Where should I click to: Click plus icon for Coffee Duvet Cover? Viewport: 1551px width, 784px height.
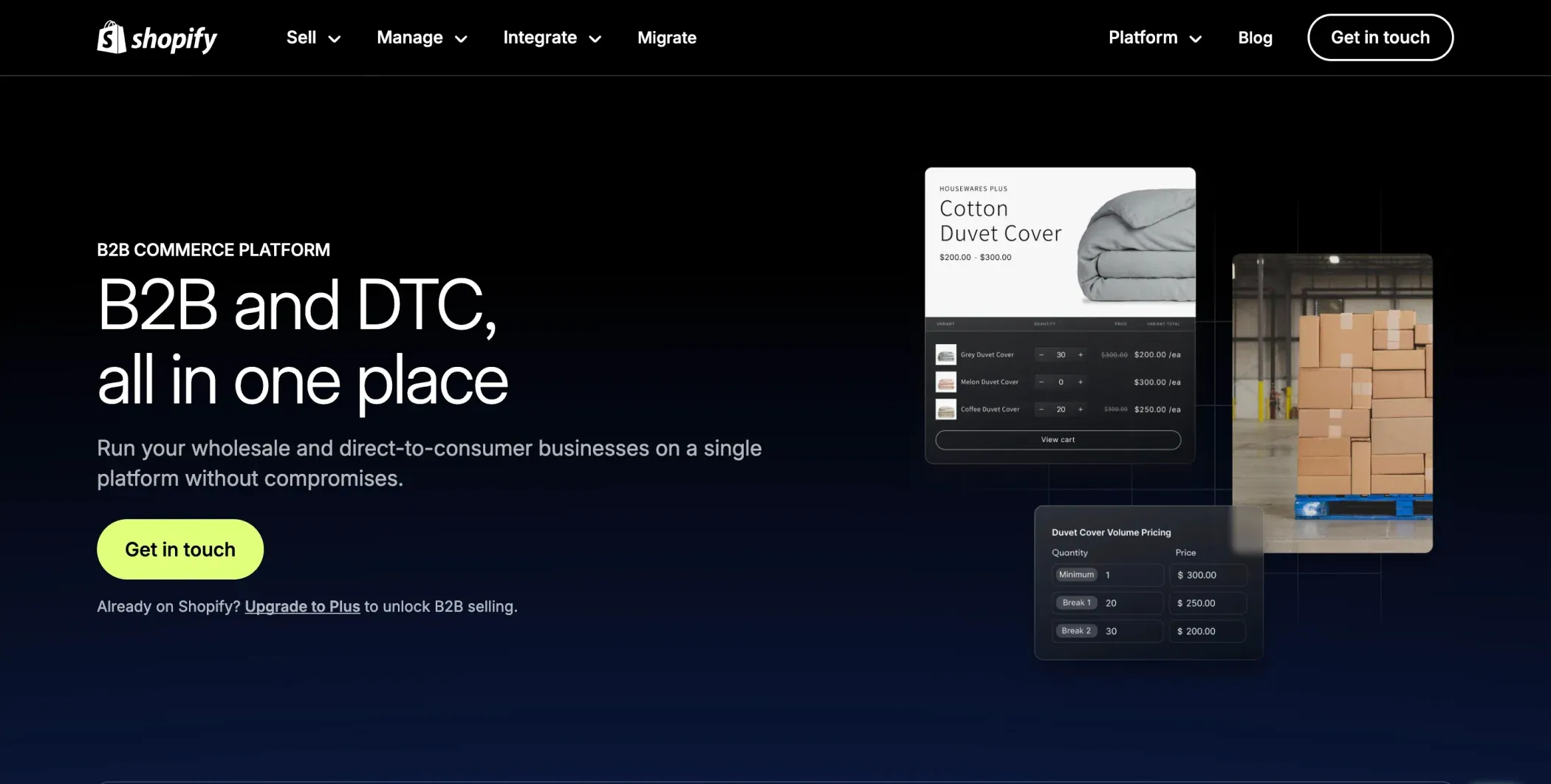pos(1081,410)
